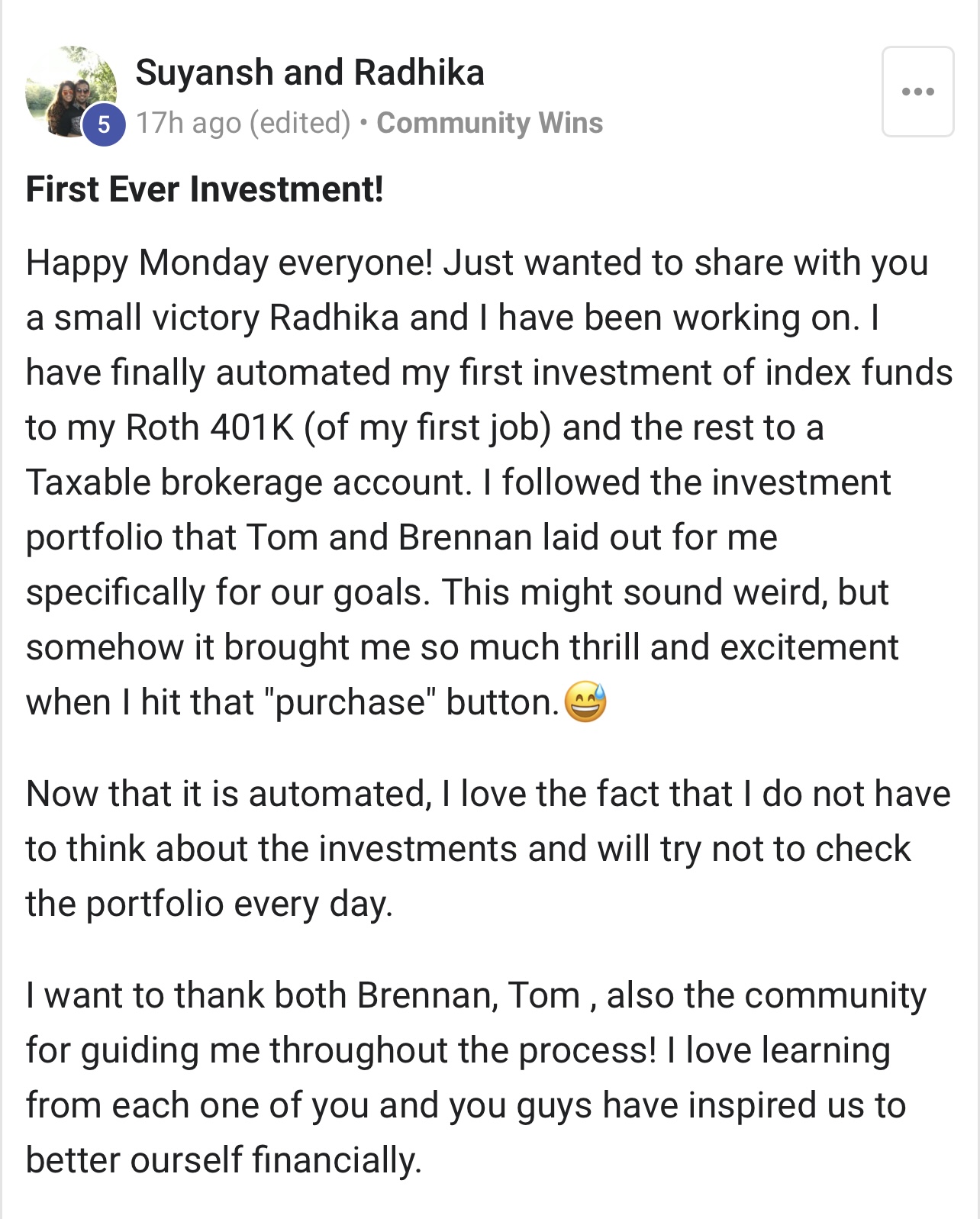Click paragraph starting 'Now that it is automated'

coord(488,849)
